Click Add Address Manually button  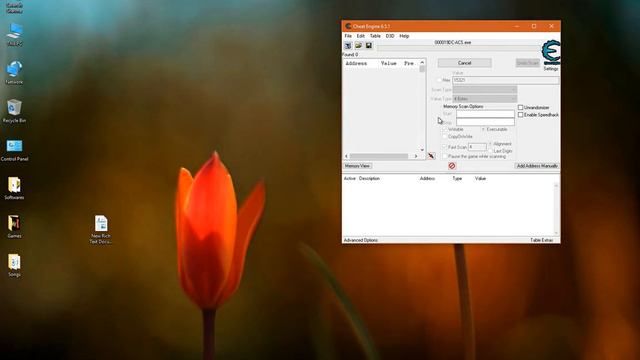coord(537,166)
